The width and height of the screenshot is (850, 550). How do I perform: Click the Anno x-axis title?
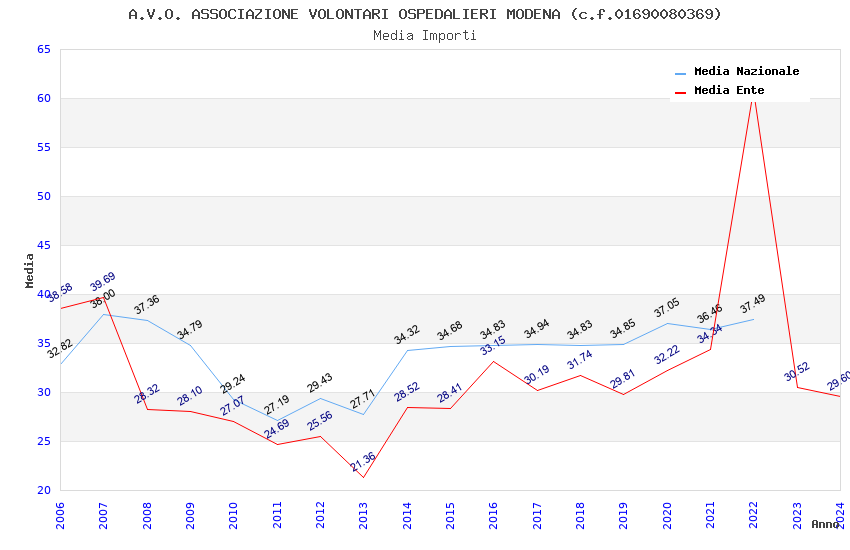(x=825, y=524)
